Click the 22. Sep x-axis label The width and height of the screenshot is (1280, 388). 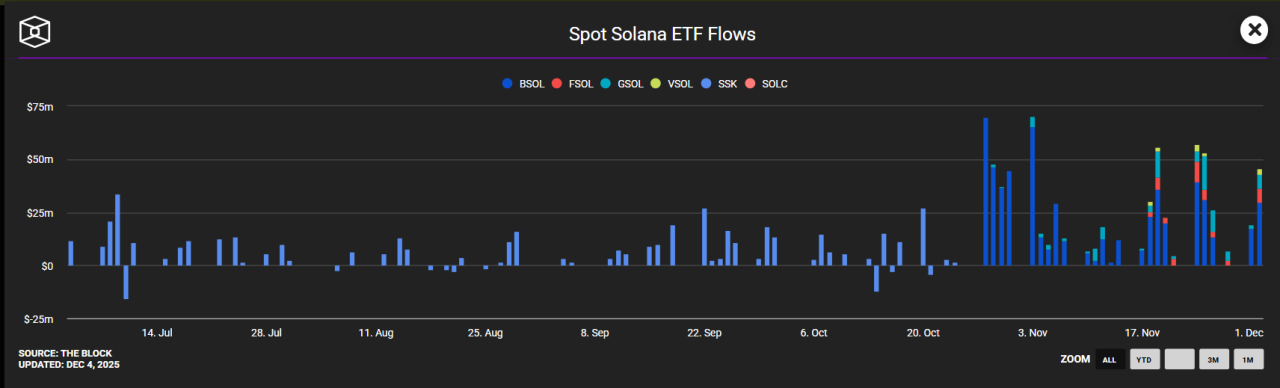tap(705, 332)
